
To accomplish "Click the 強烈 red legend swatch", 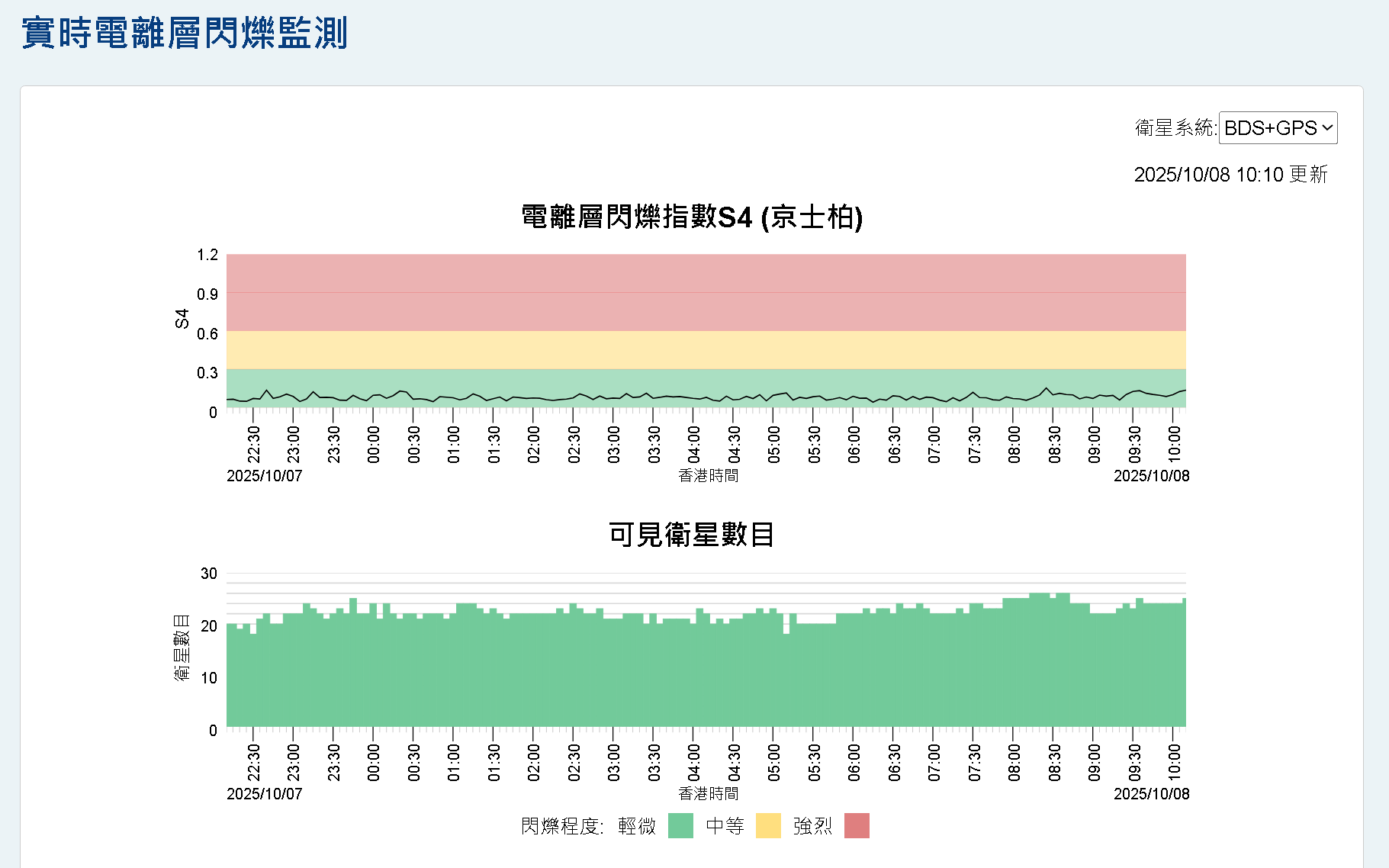I will (857, 825).
